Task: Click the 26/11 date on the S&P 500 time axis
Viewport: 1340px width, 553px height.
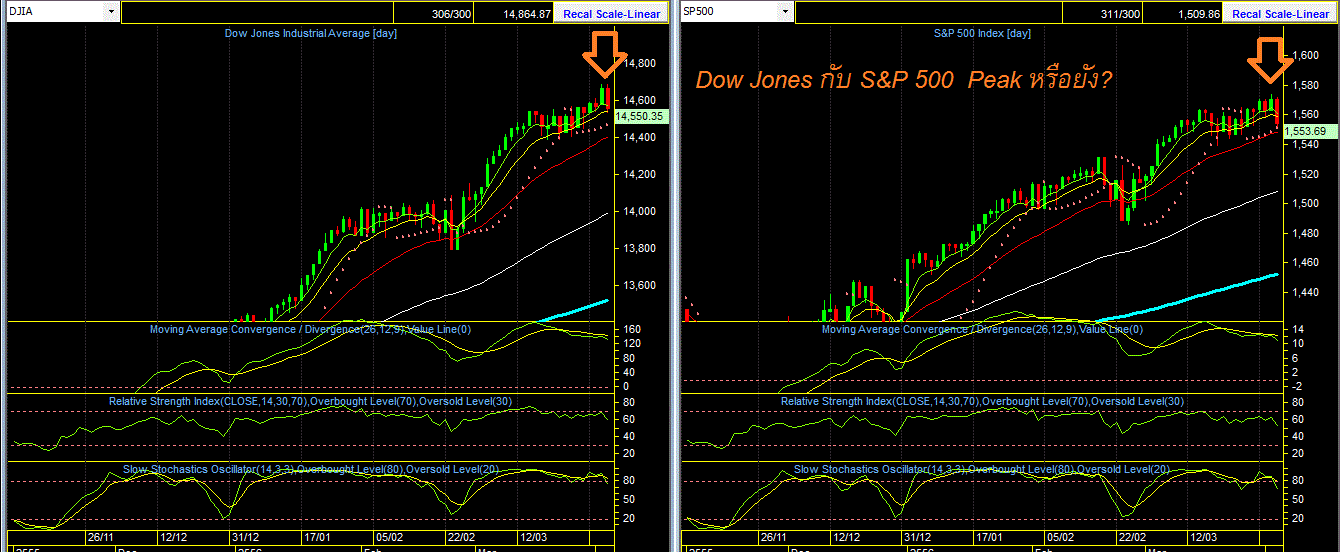Action: [773, 537]
